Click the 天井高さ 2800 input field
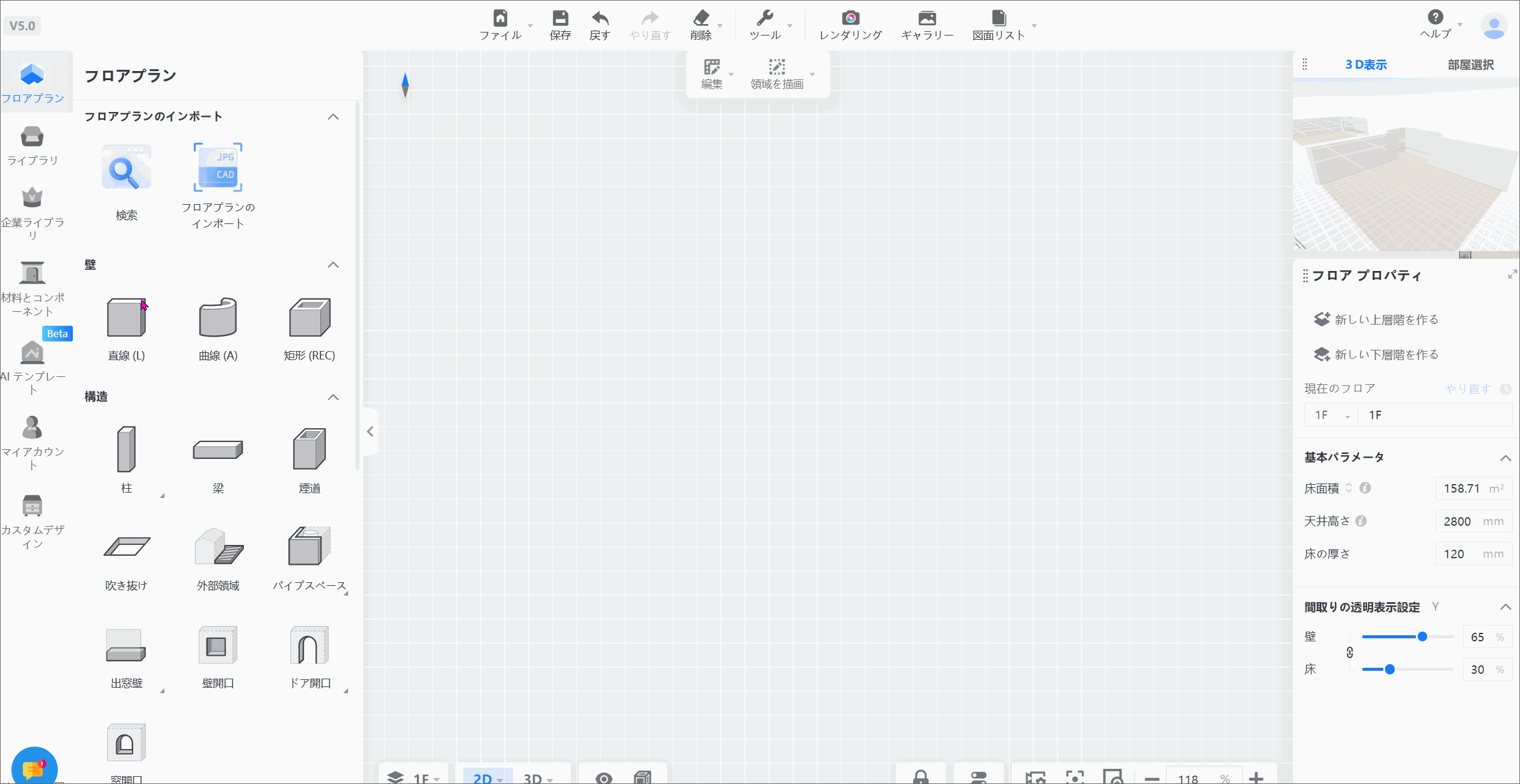Viewport: 1520px width, 784px height. 1474,521
